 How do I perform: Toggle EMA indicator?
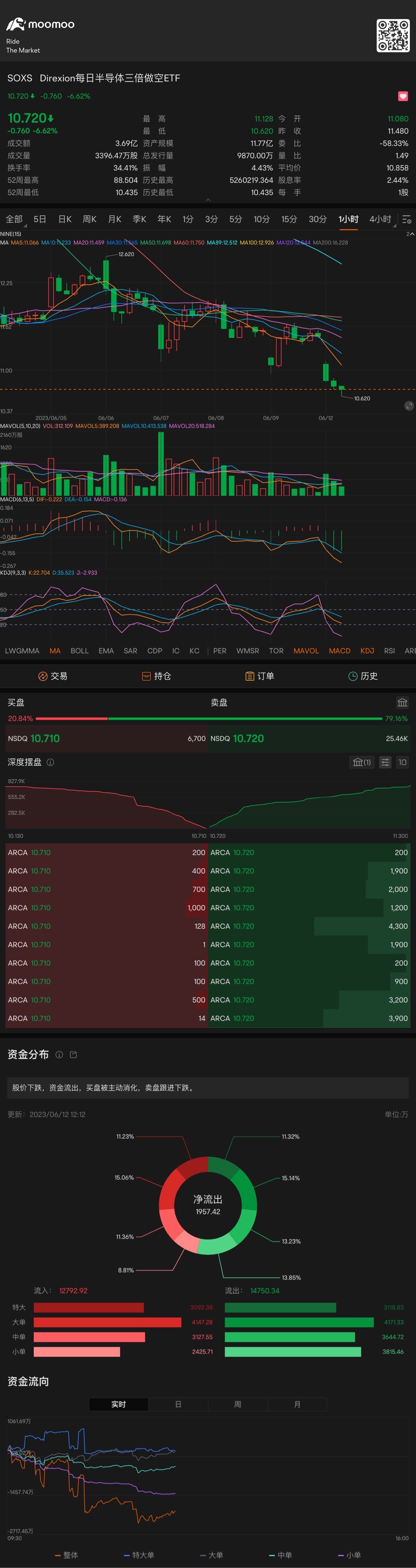(x=106, y=651)
